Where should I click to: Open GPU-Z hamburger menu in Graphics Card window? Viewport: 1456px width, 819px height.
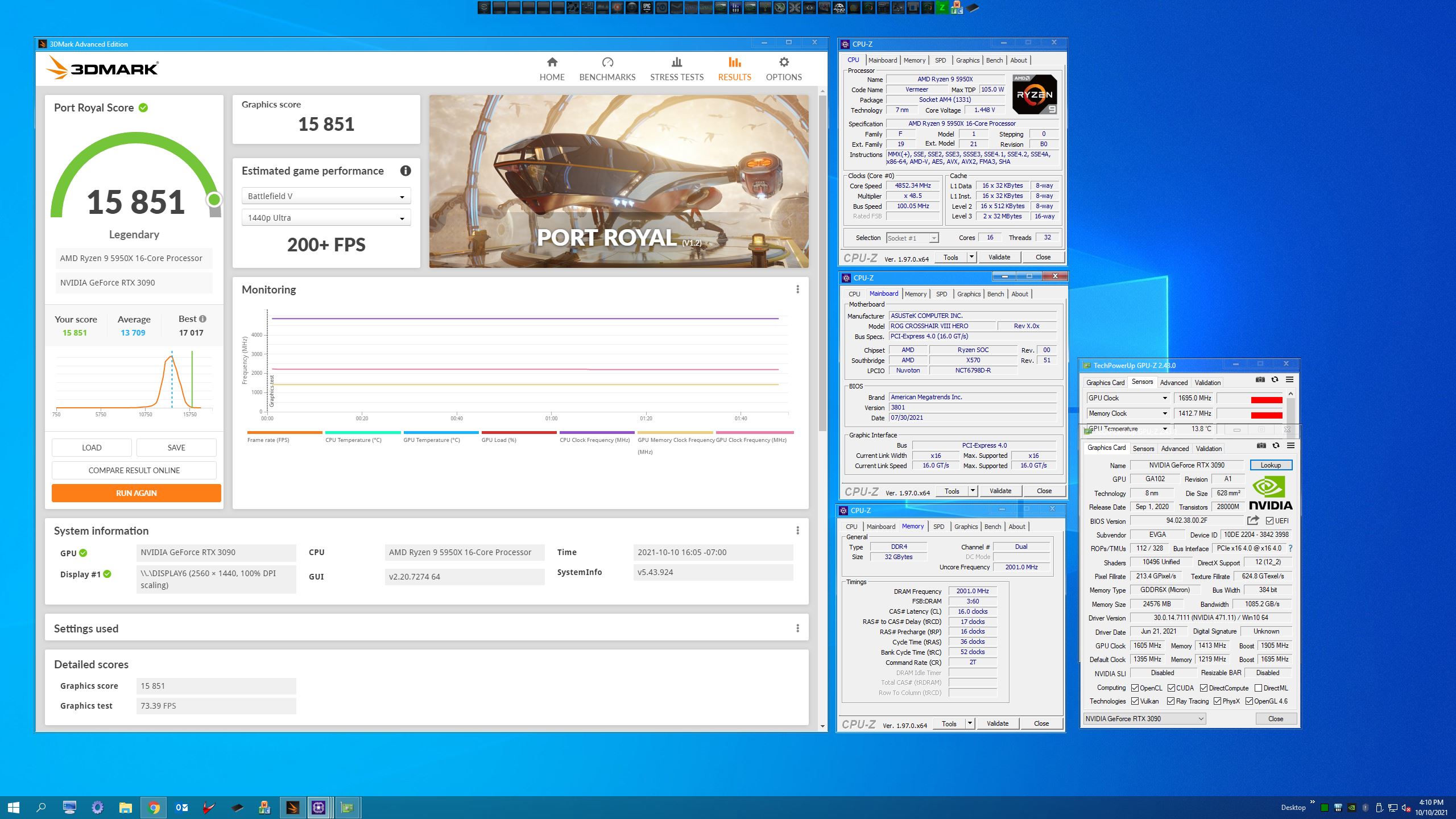point(1290,445)
